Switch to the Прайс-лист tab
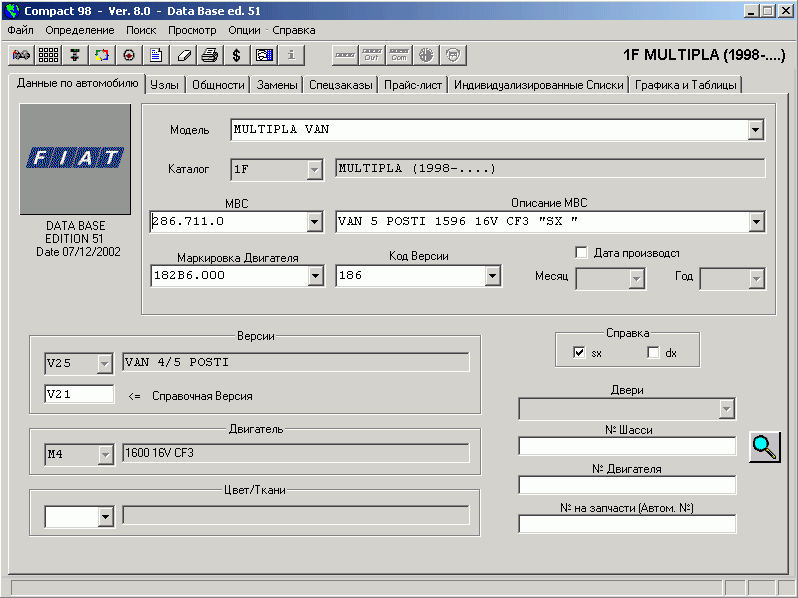Image resolution: width=798 pixels, height=598 pixels. tap(413, 85)
